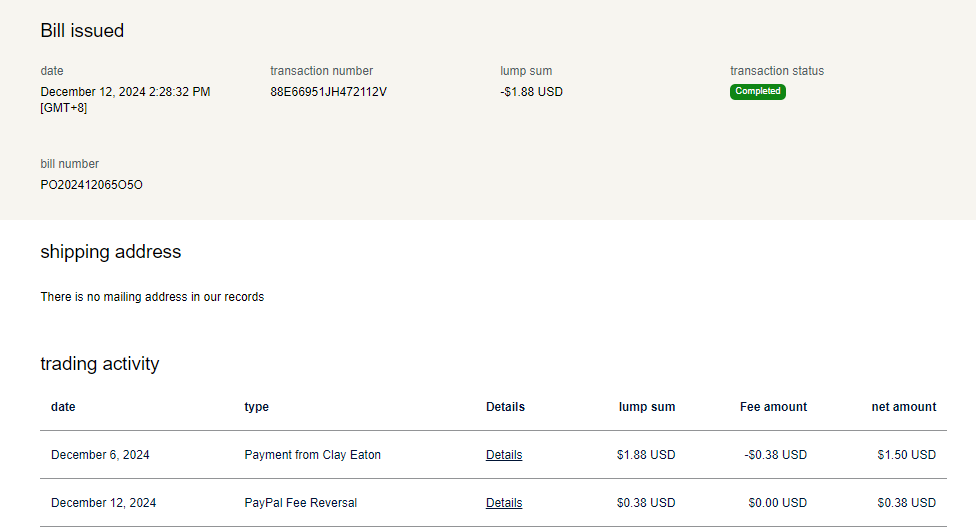Open Details link for PayPal Fee Reversal

click(x=504, y=503)
